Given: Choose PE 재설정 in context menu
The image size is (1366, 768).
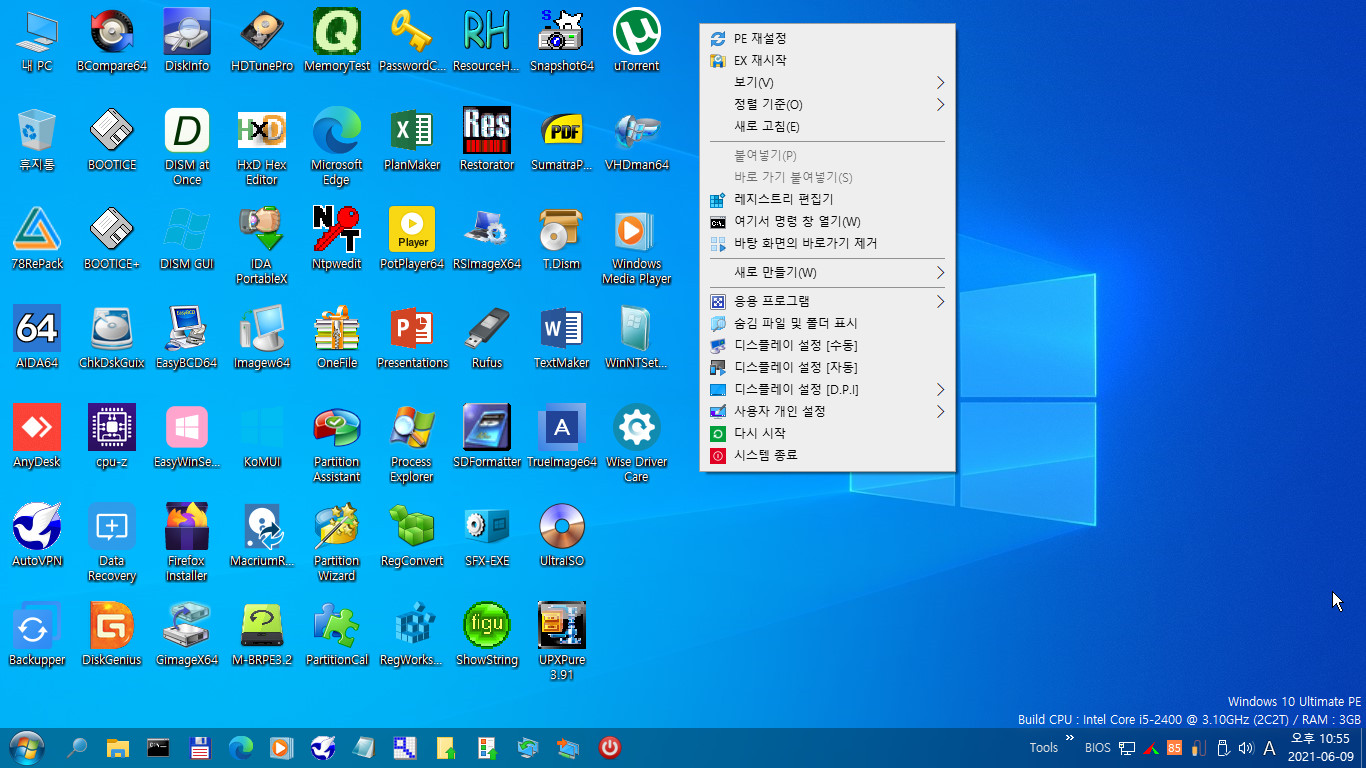Looking at the screenshot, I should pos(827,38).
